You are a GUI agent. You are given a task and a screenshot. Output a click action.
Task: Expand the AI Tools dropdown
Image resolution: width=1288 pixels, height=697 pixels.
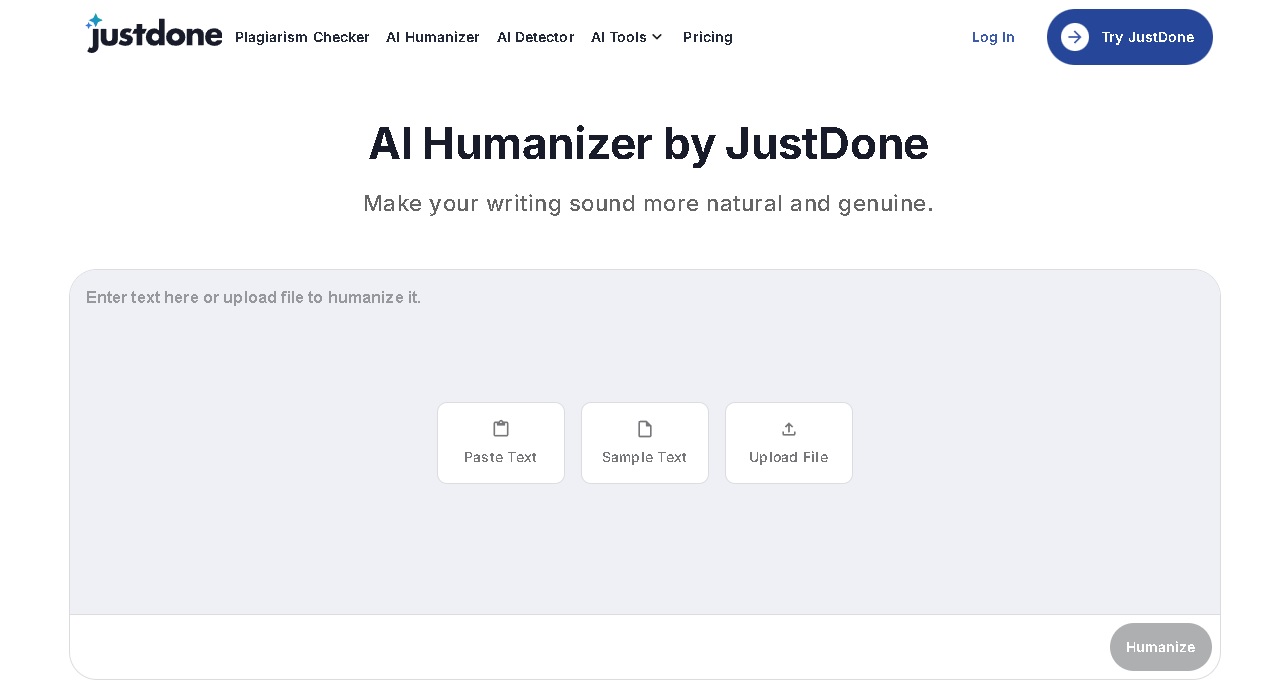click(627, 37)
